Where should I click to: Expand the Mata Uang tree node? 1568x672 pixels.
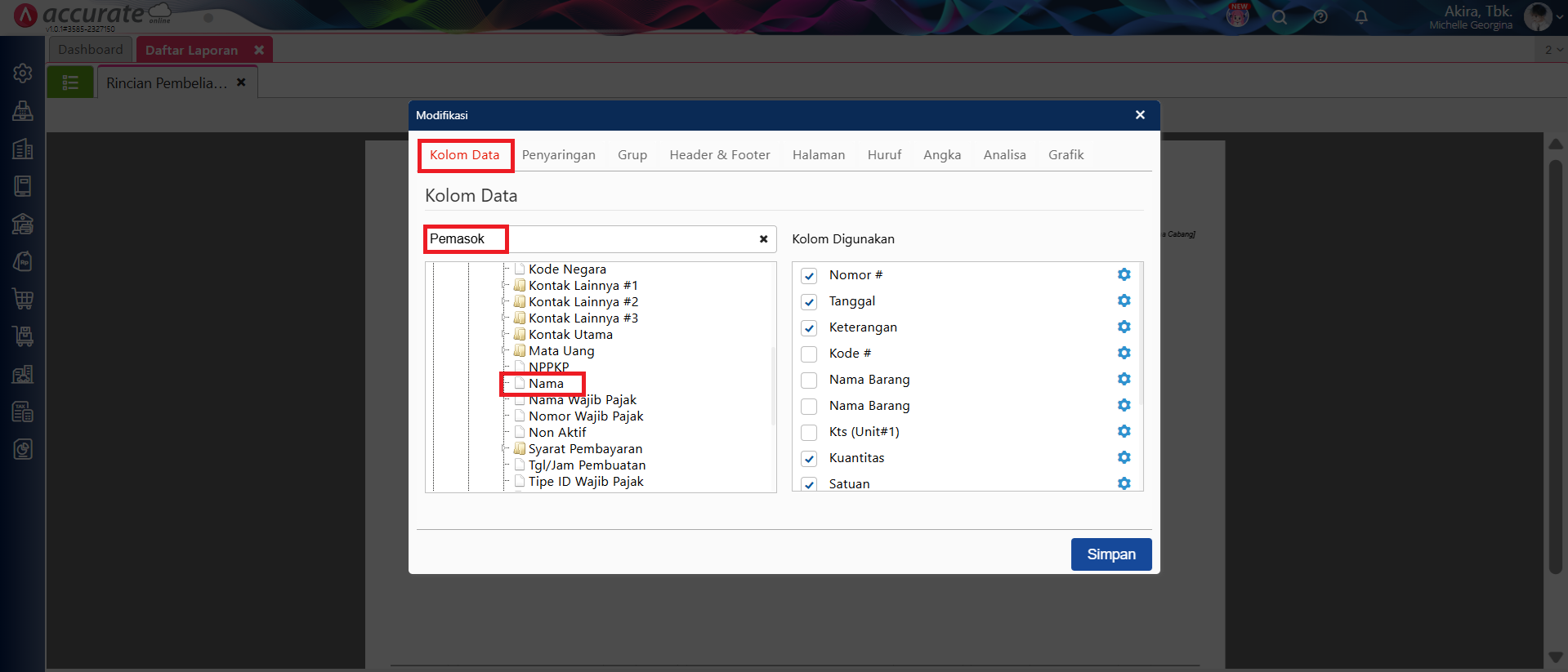tap(504, 350)
